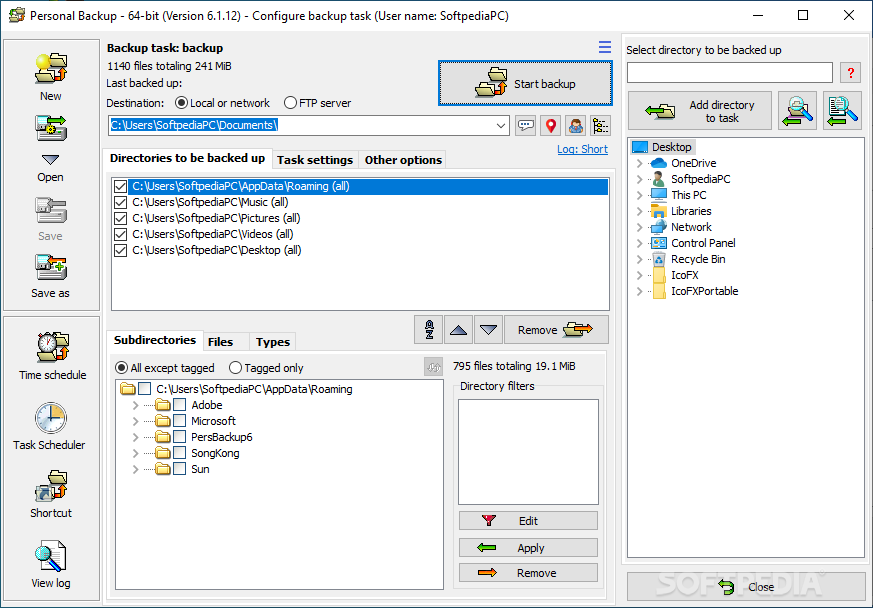The image size is (873, 610).
Task: Click the Remove filter button
Action: pyautogui.click(x=528, y=573)
